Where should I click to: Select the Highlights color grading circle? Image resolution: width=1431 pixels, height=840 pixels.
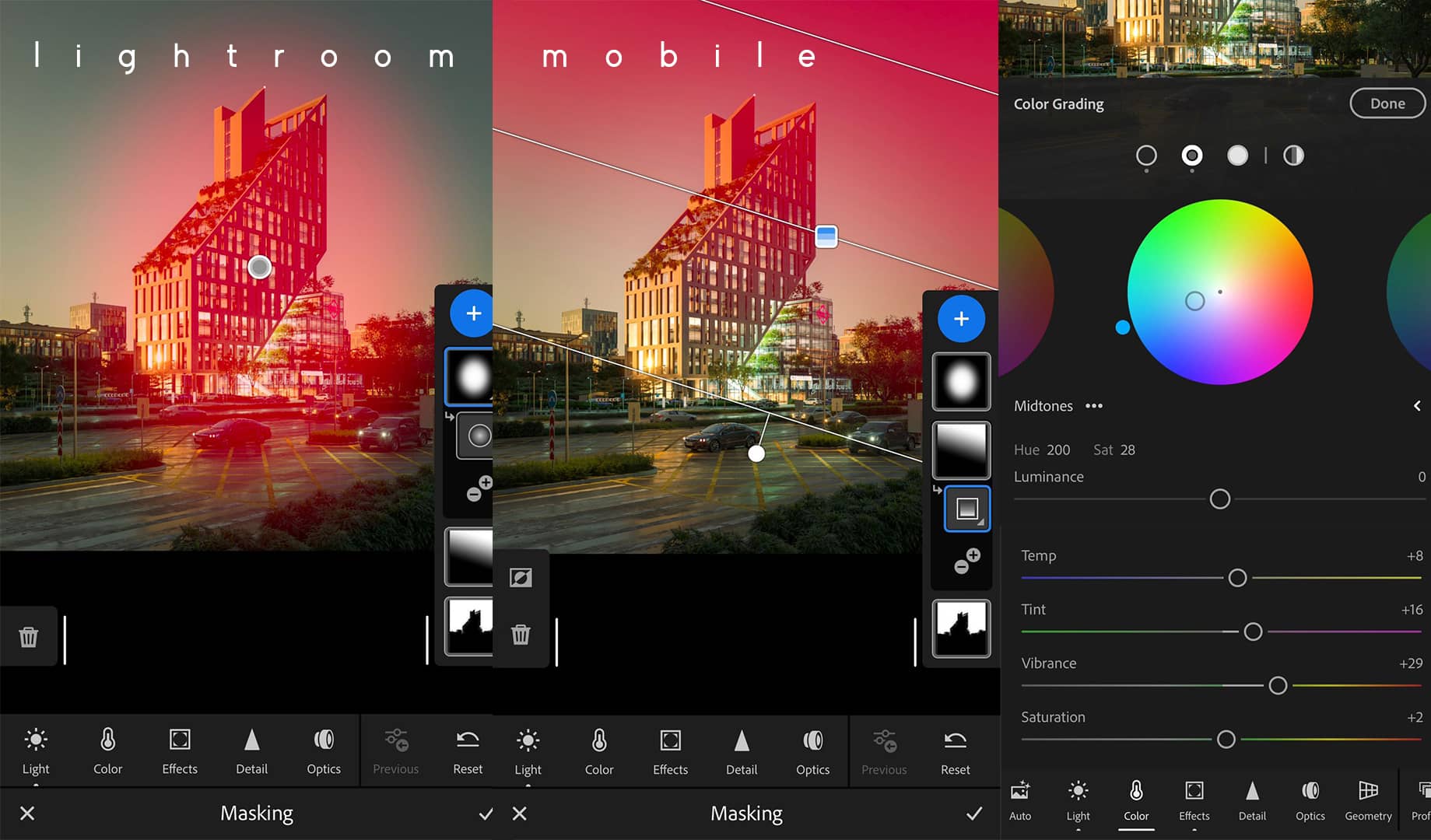[1237, 156]
